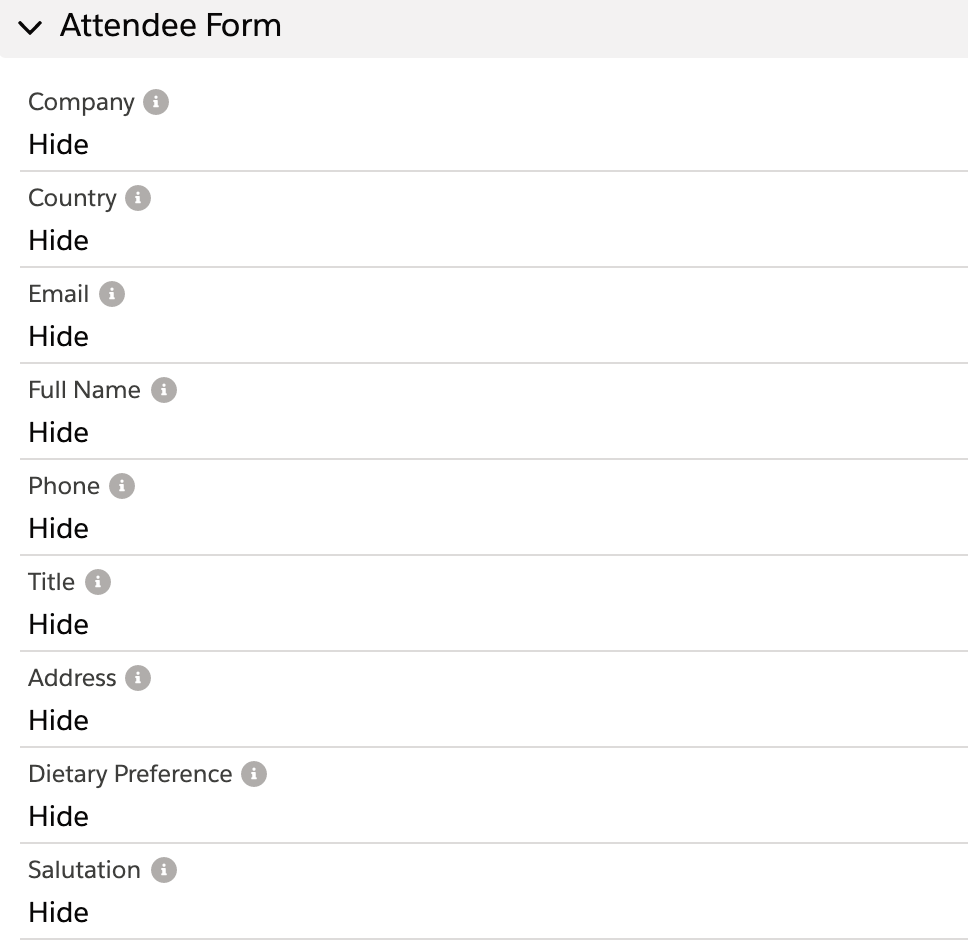Select the Hide value under Country
Image resolution: width=968 pixels, height=948 pixels.
(x=58, y=241)
